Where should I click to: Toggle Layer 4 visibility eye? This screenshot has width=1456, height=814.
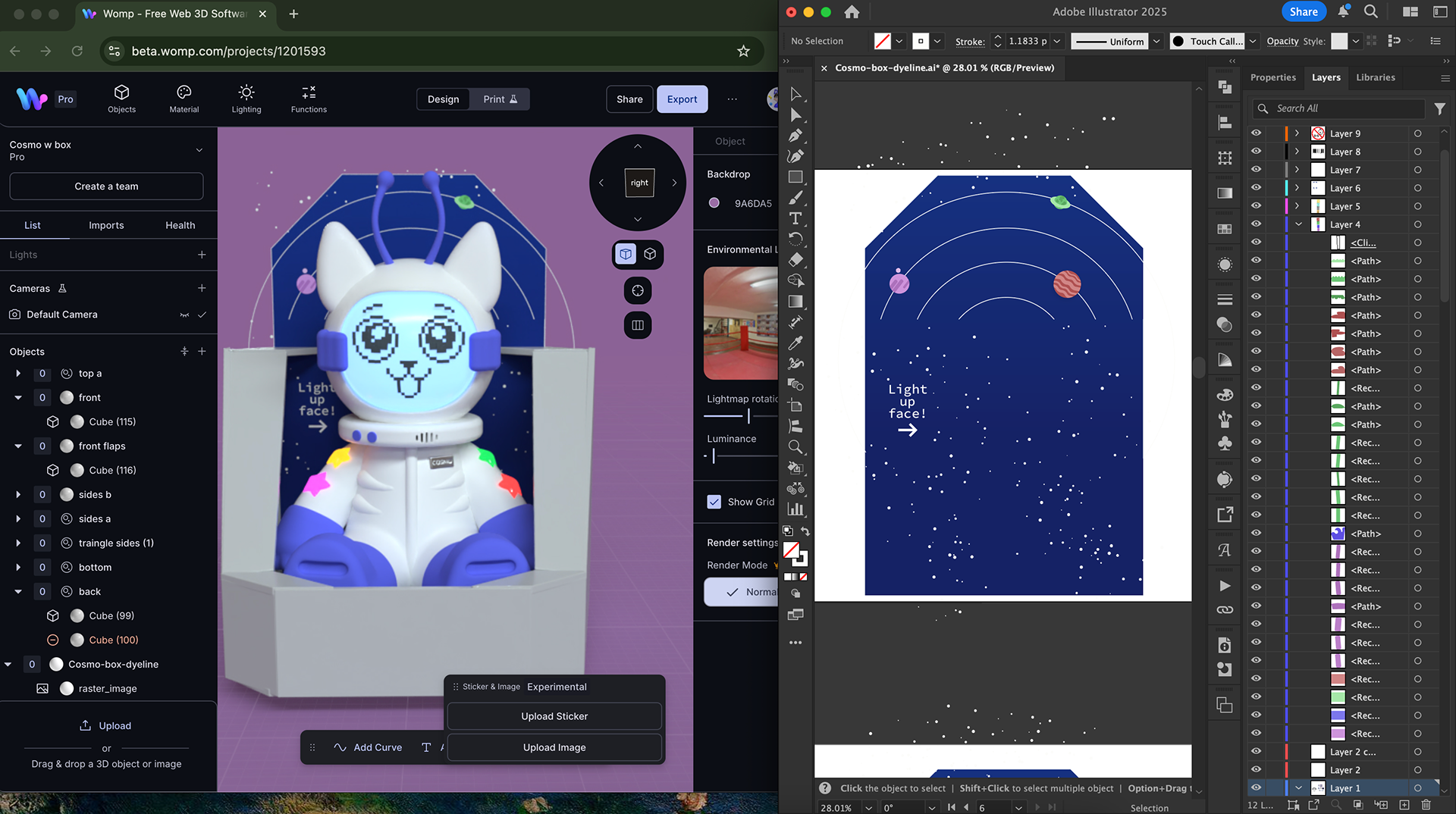pyautogui.click(x=1256, y=224)
